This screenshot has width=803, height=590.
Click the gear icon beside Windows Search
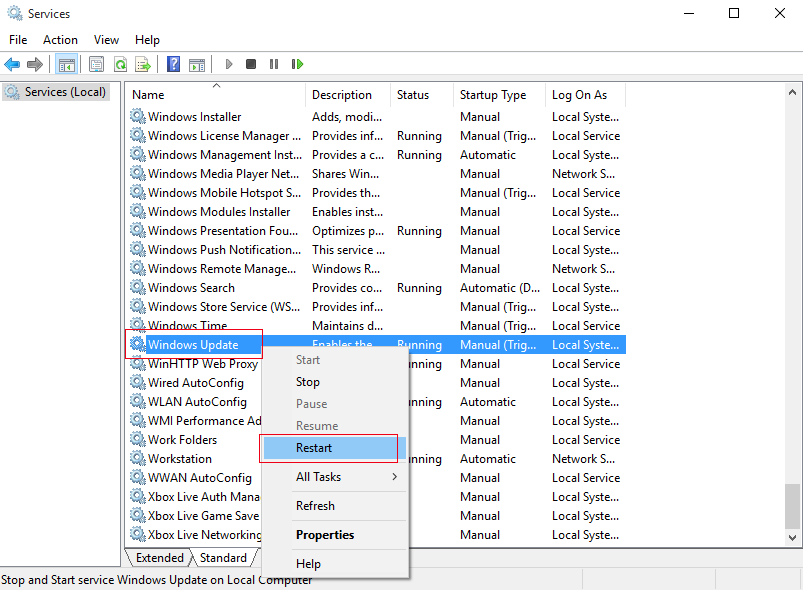click(137, 287)
